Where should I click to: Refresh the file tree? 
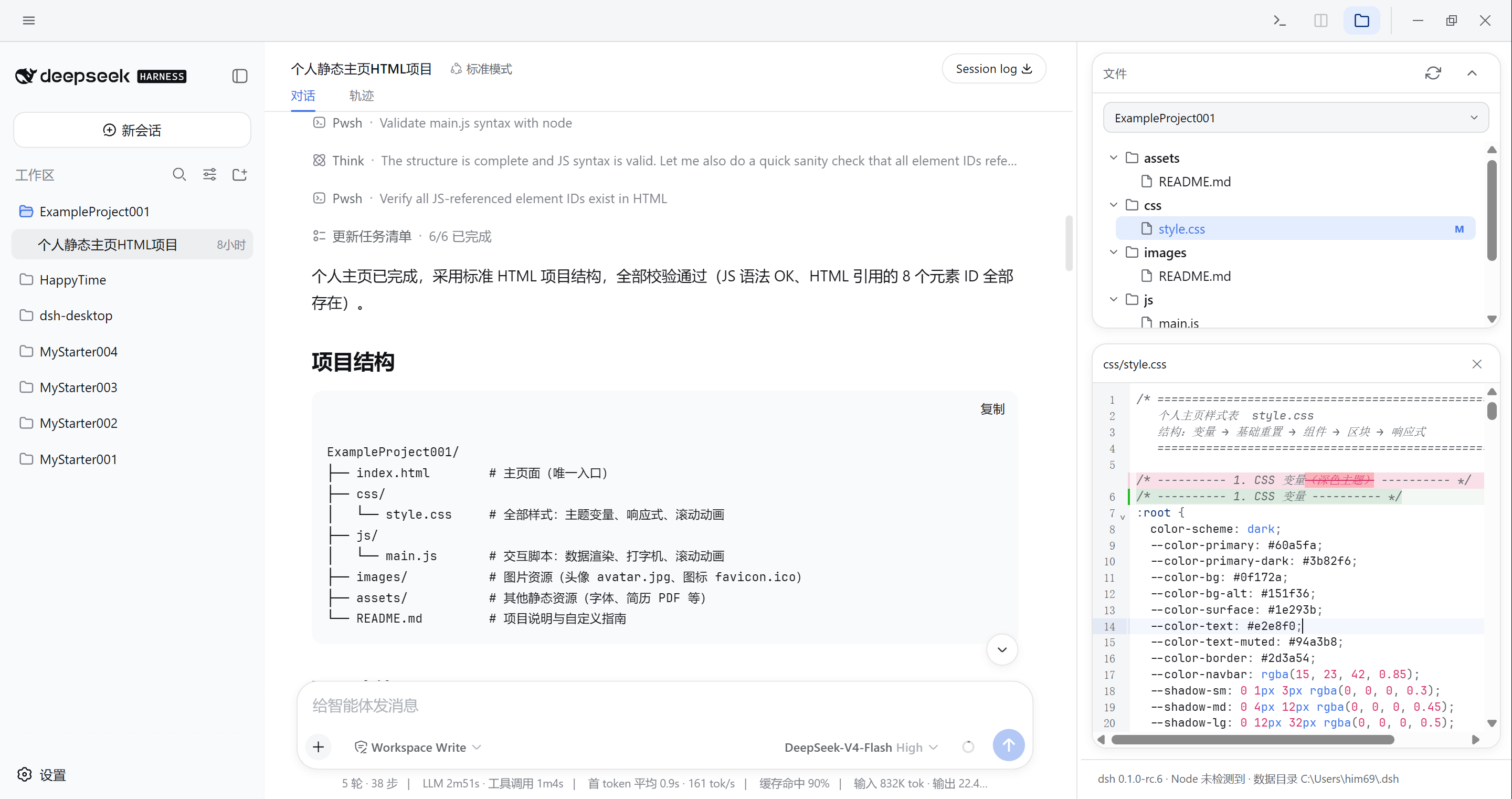1433,73
